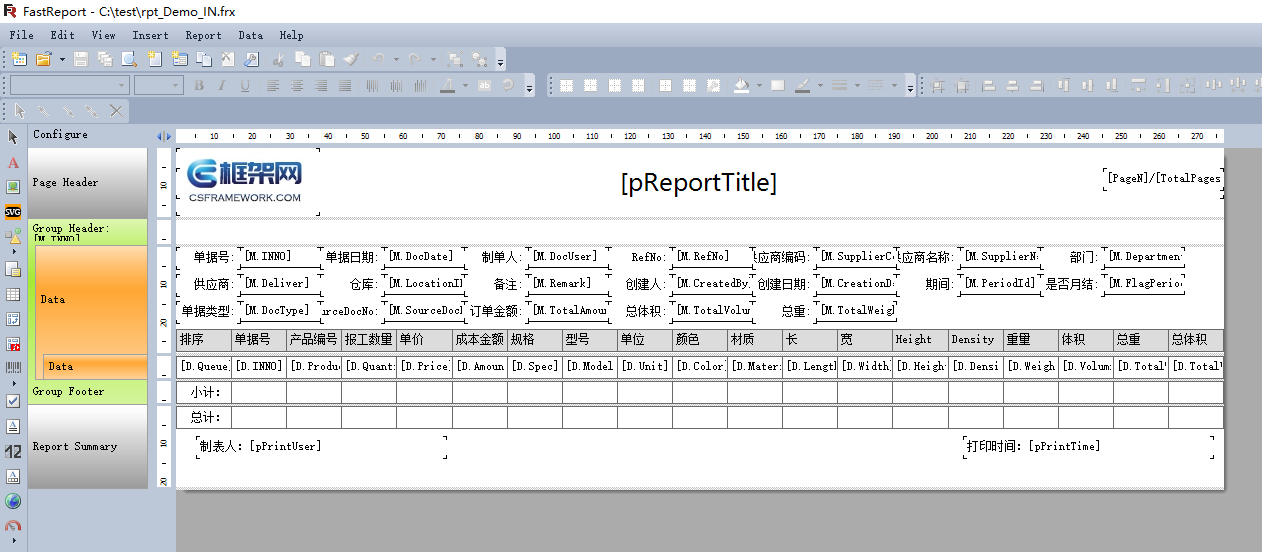Open the font size combo box
1262x552 pixels.
point(158,85)
